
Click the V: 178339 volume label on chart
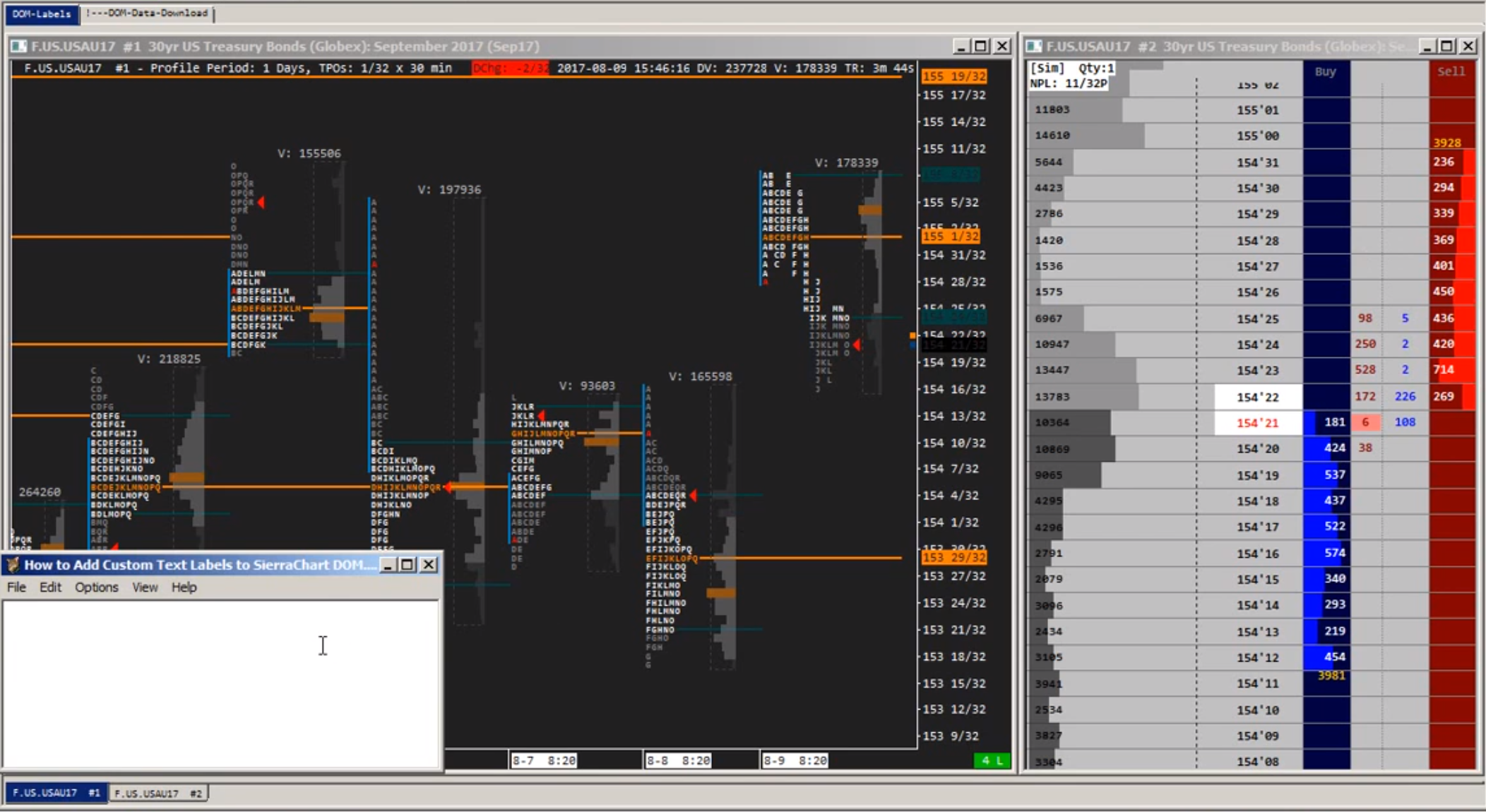pos(847,162)
